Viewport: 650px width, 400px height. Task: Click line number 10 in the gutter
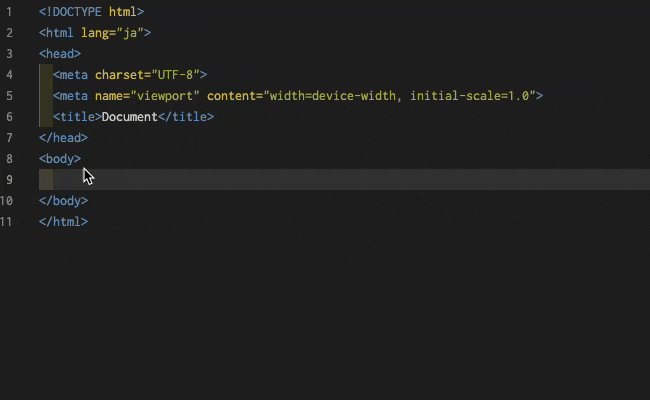pyautogui.click(x=6, y=201)
